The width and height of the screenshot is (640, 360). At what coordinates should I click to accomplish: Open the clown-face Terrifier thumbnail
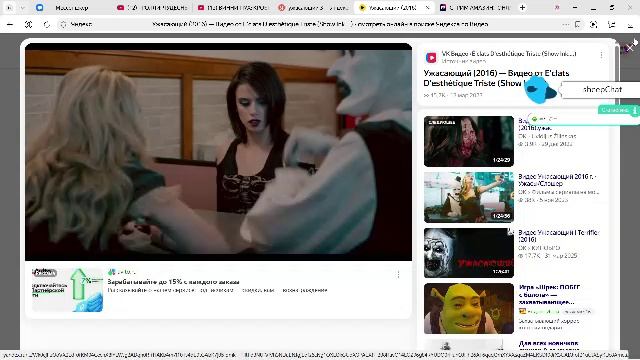pos(469,253)
